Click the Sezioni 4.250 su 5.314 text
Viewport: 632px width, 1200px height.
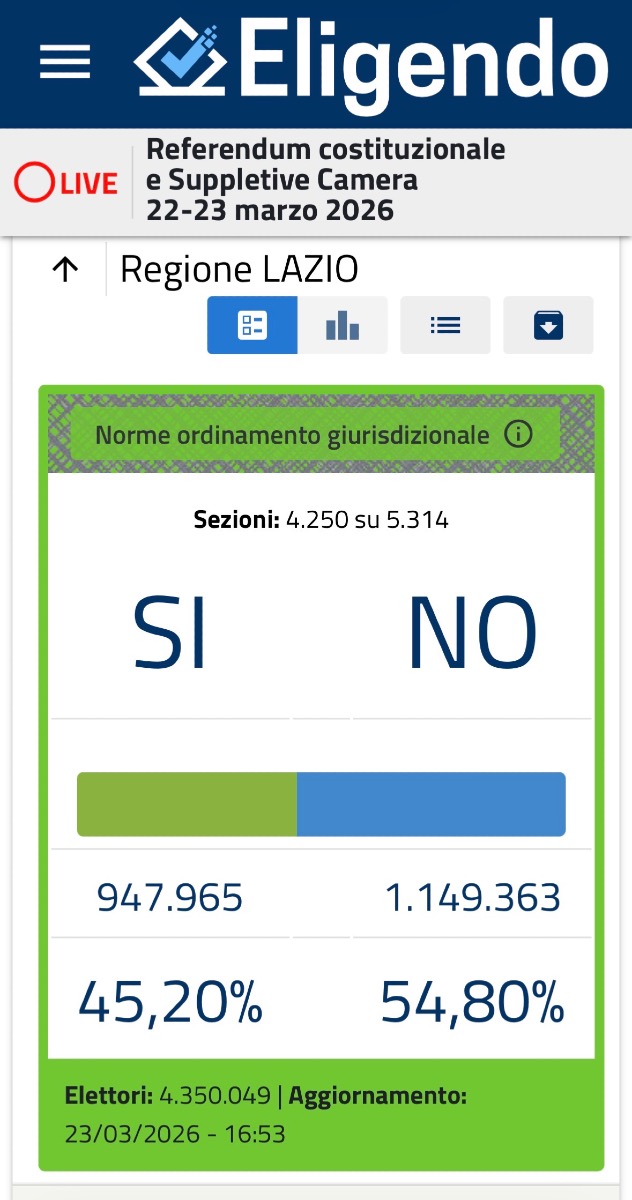[x=321, y=520]
